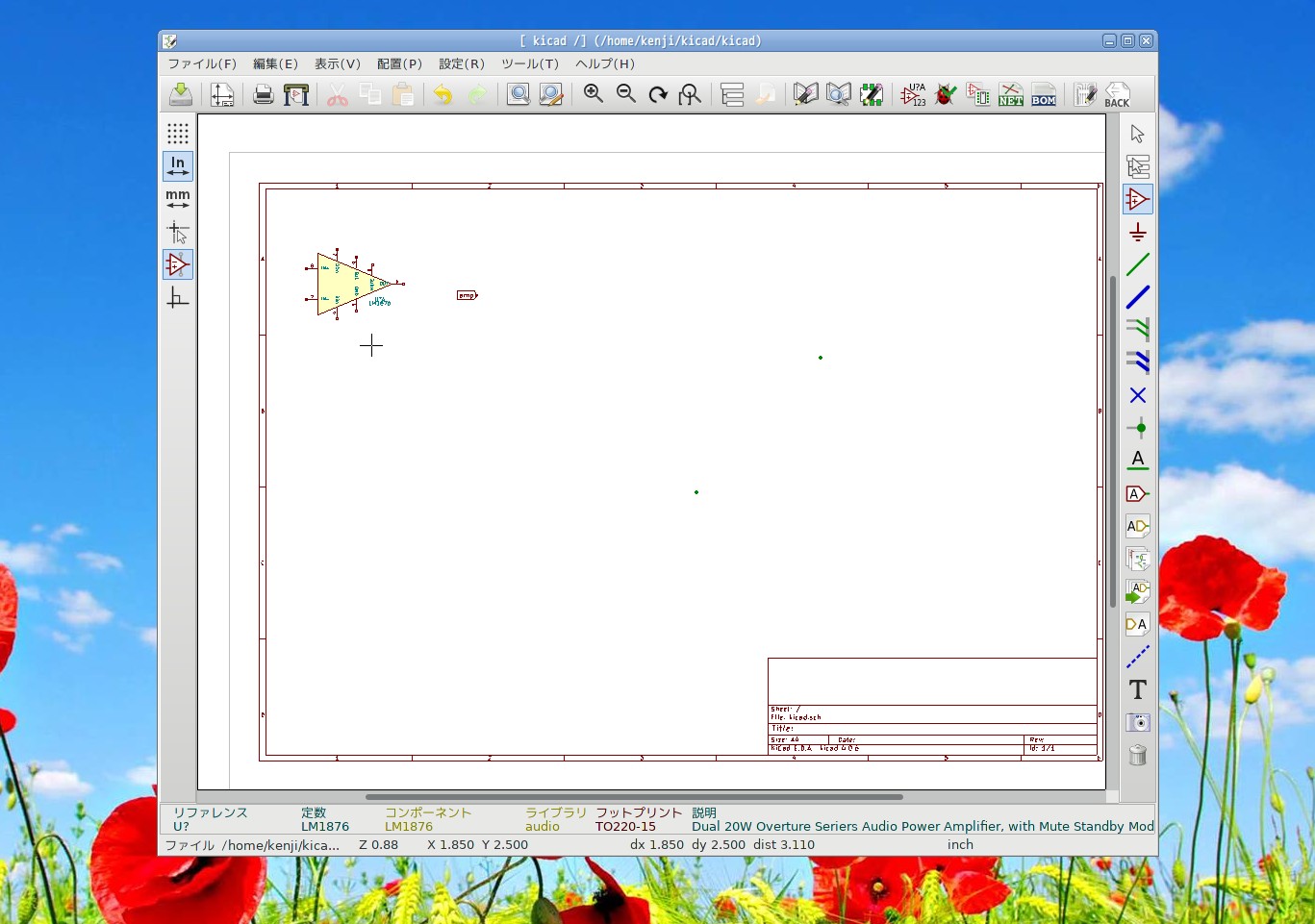This screenshot has width=1315, height=924.
Task: Toggle hidden pins display
Action: click(177, 263)
